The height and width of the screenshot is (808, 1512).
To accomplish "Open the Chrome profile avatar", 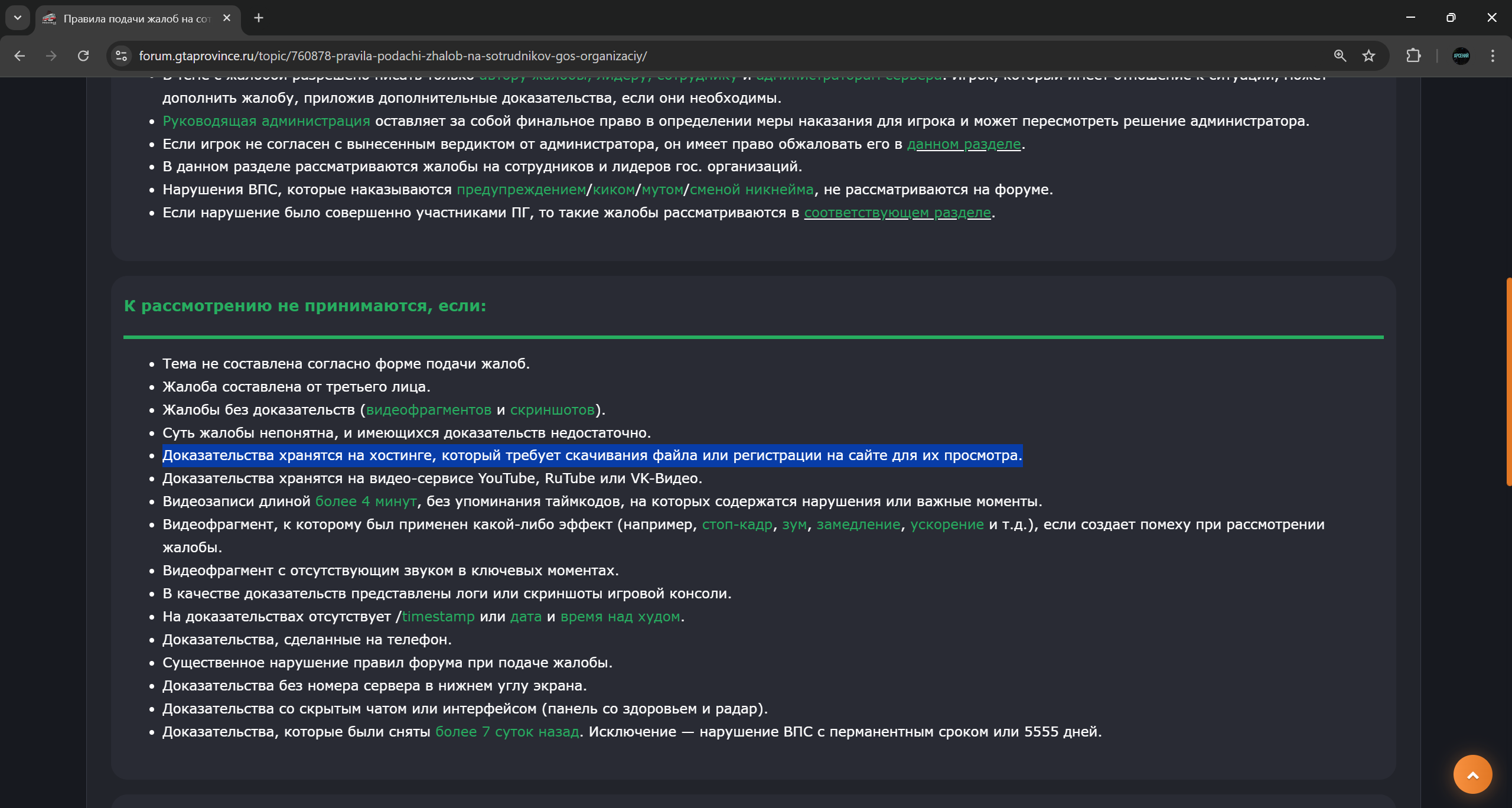I will (x=1461, y=56).
